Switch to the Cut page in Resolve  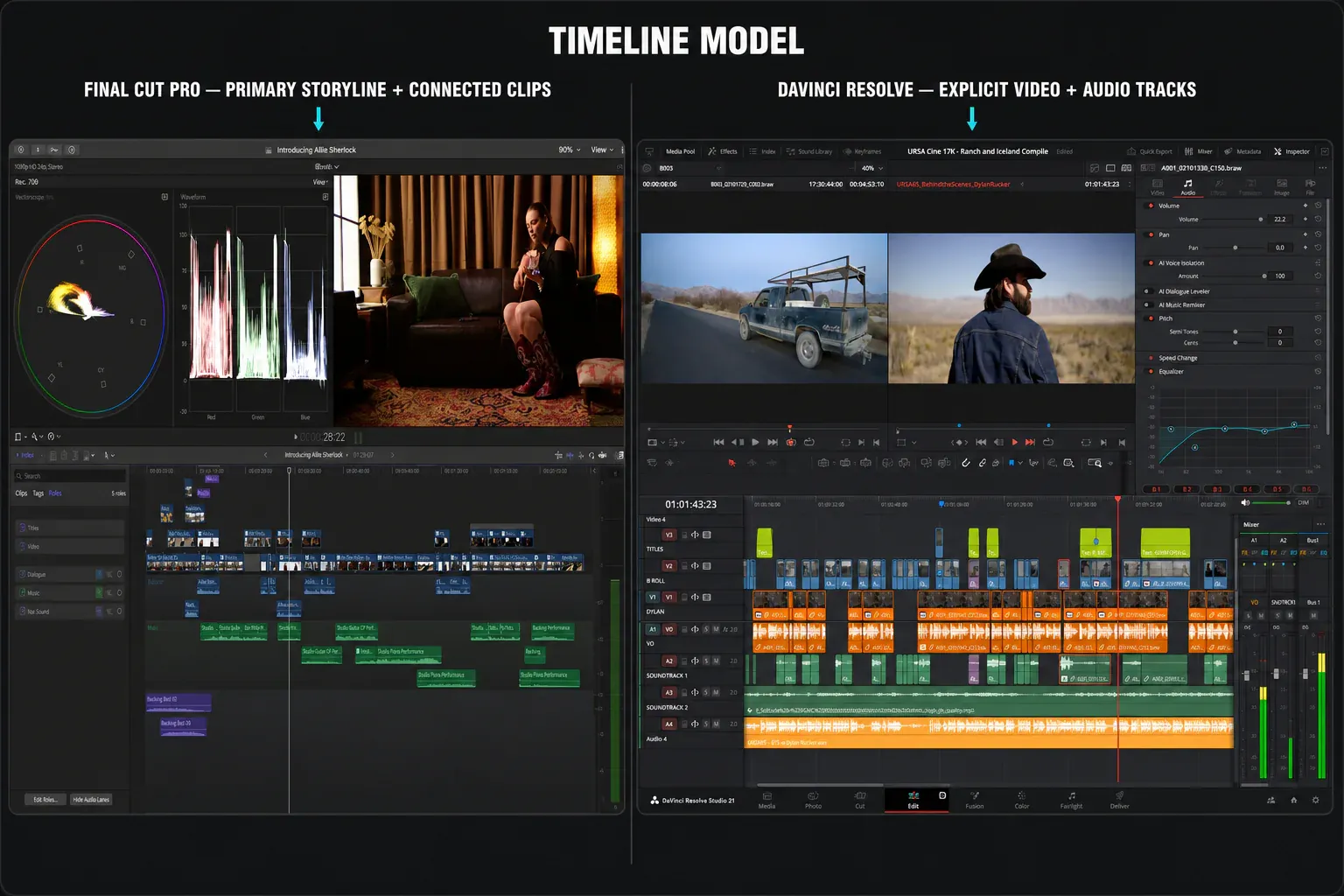(x=860, y=800)
